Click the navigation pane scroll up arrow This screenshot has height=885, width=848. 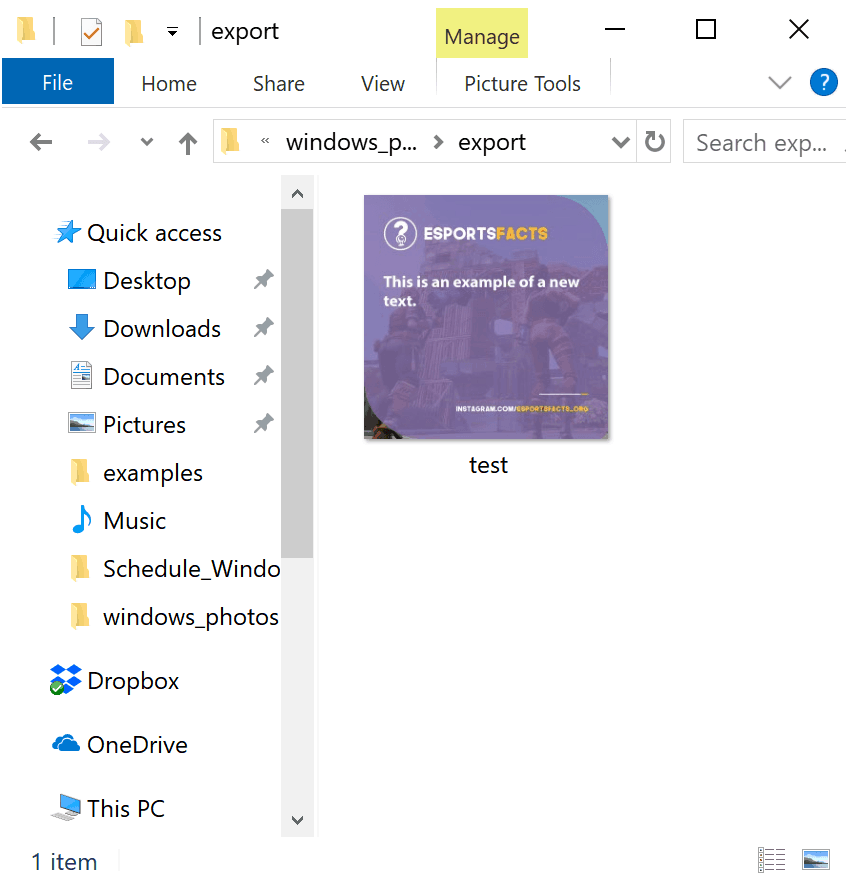click(298, 194)
